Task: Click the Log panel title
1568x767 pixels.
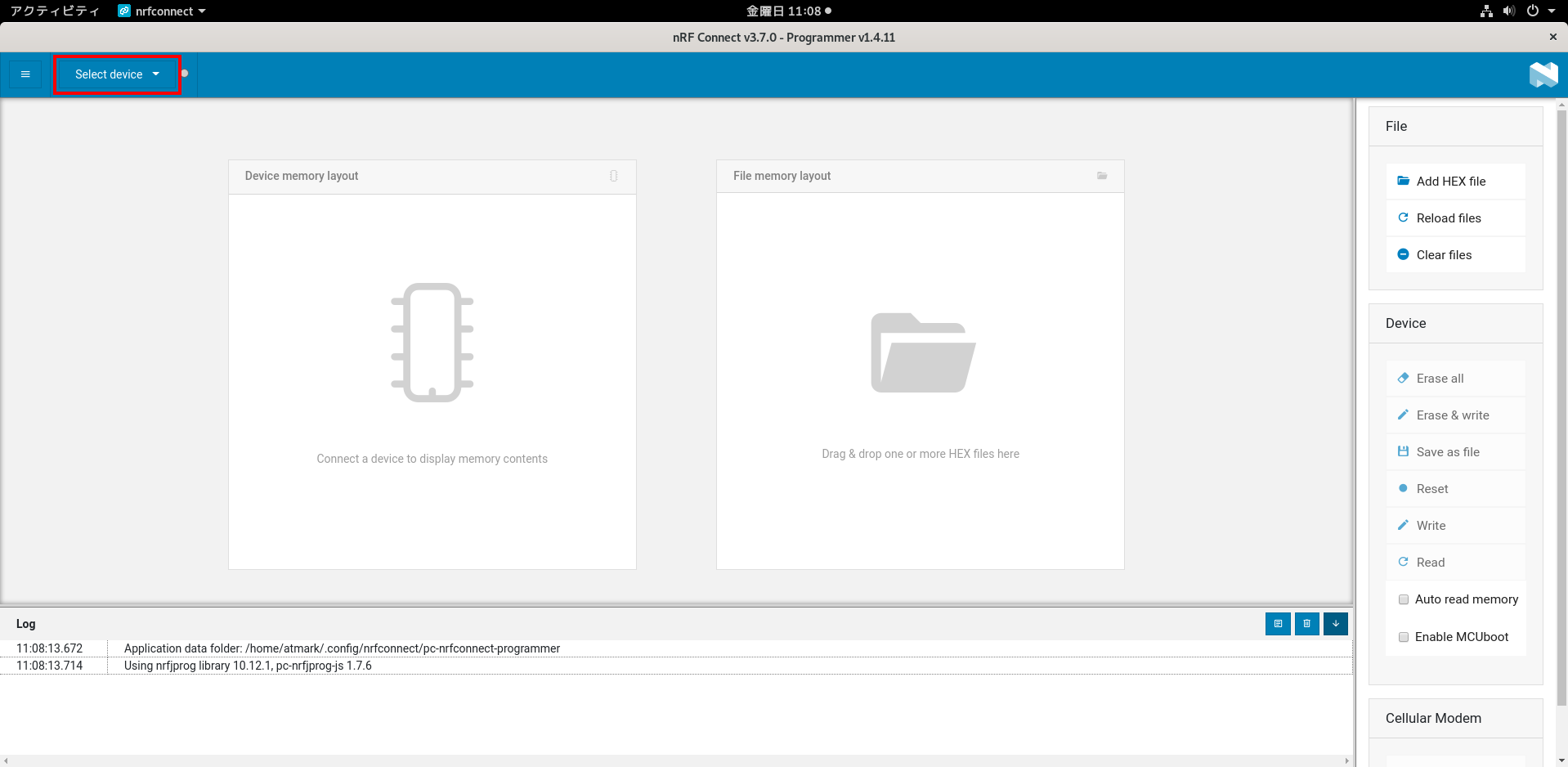Action: coord(26,624)
